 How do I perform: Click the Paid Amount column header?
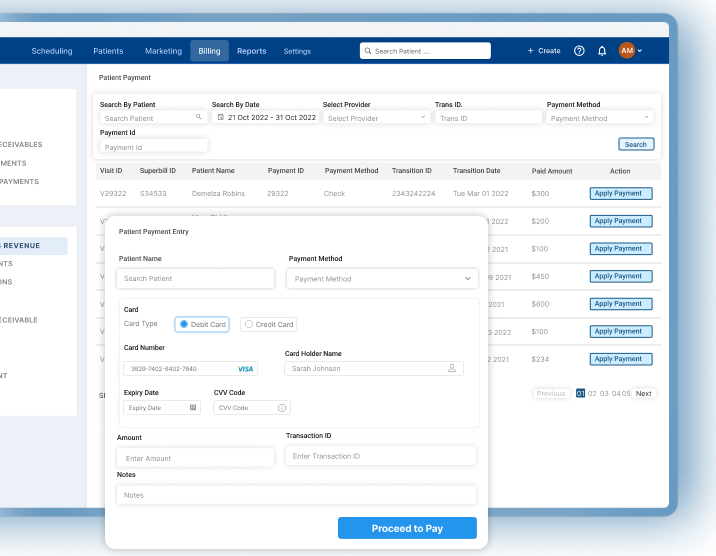[x=552, y=171]
